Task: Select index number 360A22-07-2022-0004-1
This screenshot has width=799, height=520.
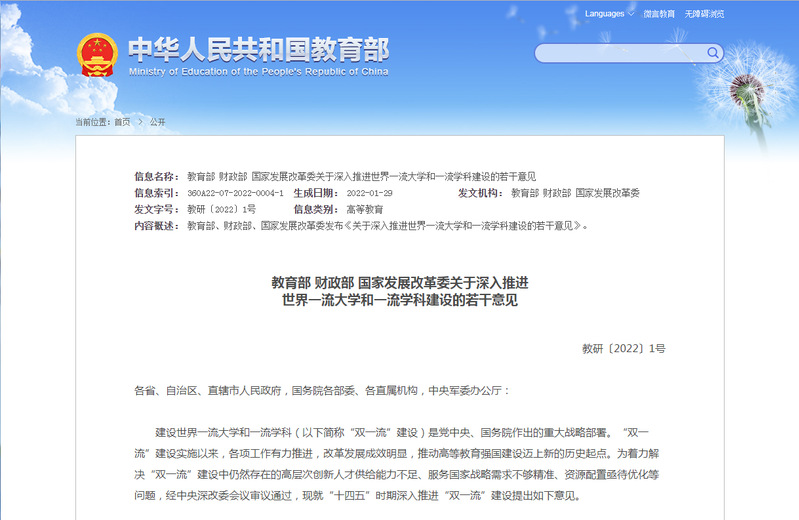Action: tap(235, 193)
